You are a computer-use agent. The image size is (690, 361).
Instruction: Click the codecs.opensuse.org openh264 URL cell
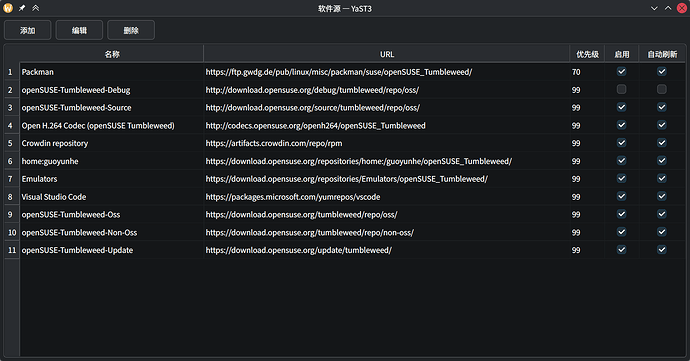[387, 125]
